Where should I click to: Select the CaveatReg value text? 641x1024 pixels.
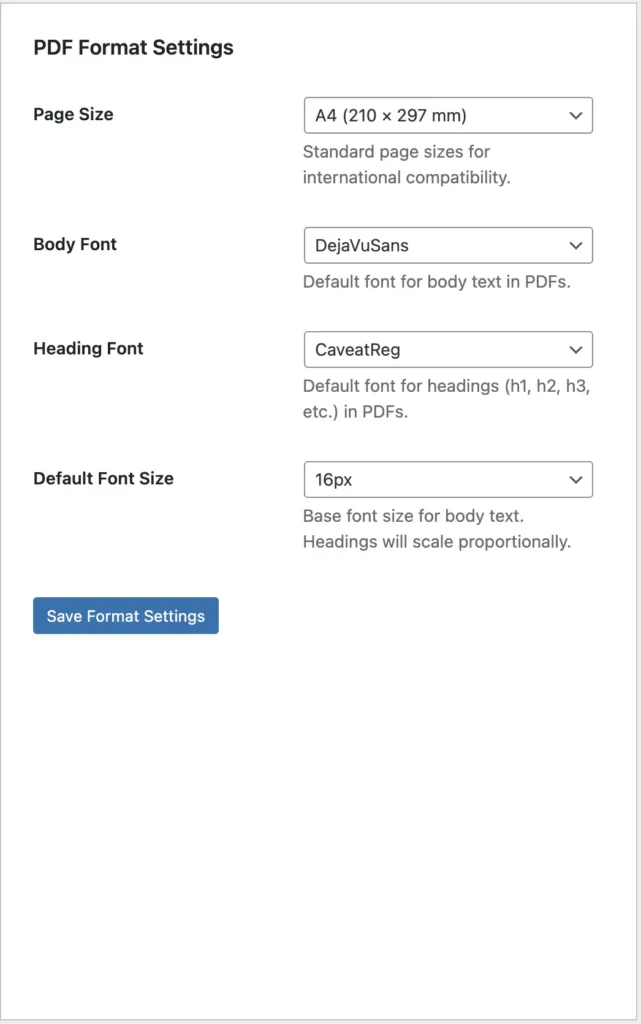[x=358, y=350]
